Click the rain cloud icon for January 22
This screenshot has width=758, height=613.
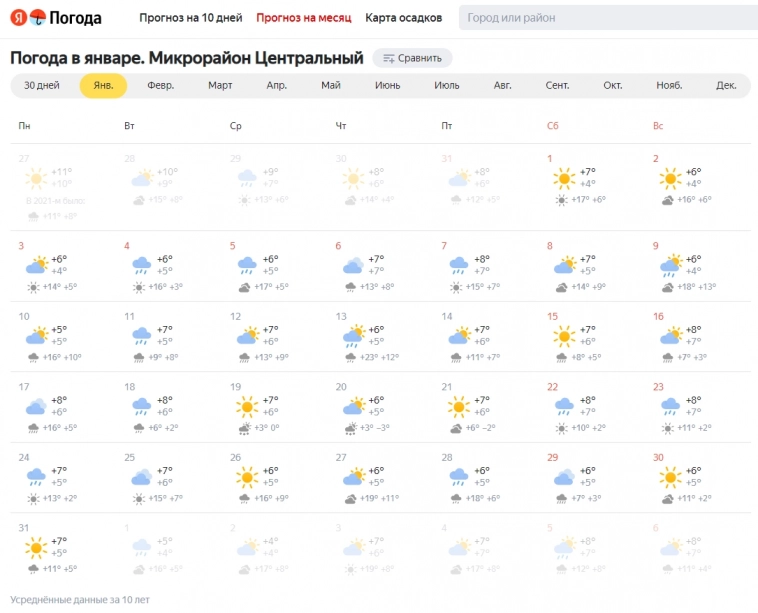point(564,407)
